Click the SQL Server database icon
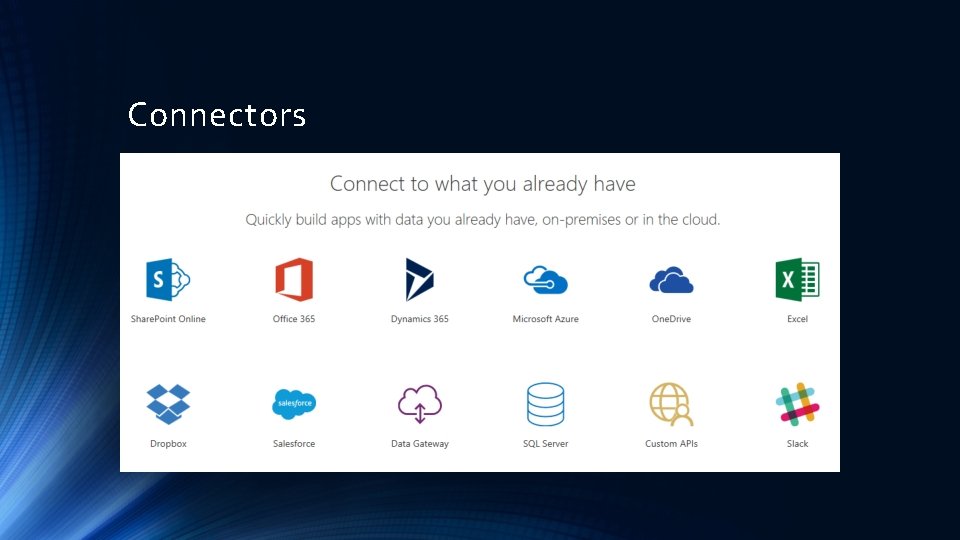This screenshot has height=540, width=960. coord(546,404)
